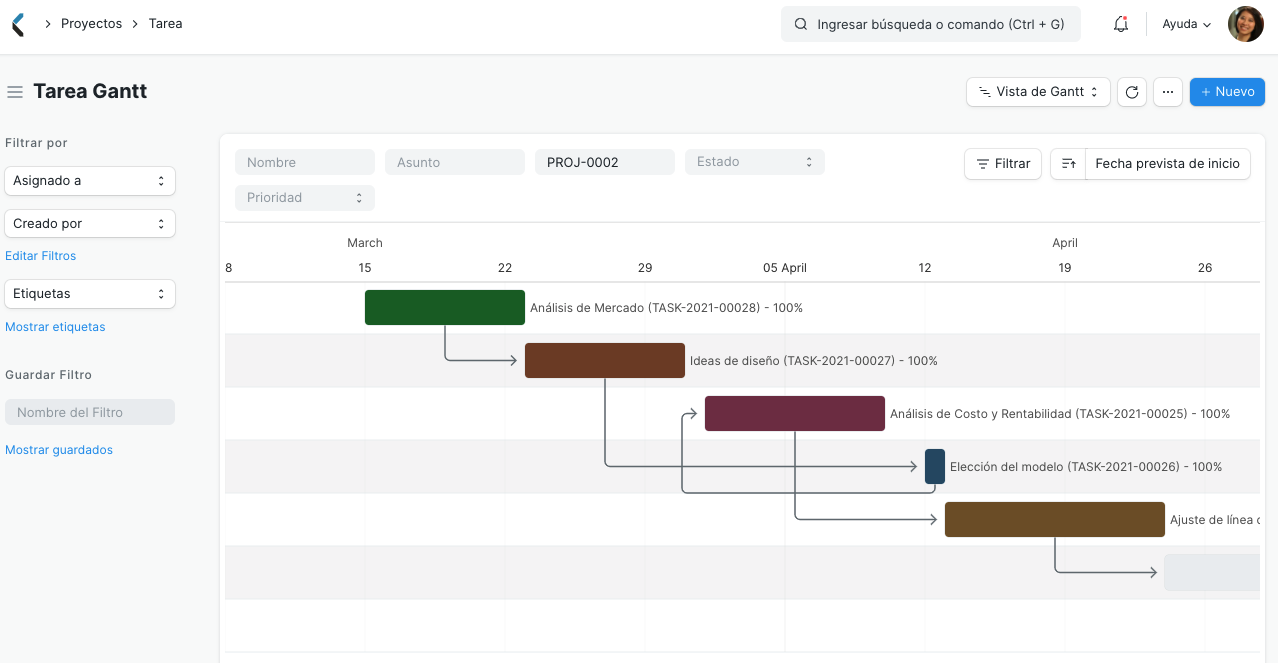Viewport: 1278px width, 663px height.
Task: Open the Vista de Gantt view switcher
Action: pyautogui.click(x=1038, y=92)
